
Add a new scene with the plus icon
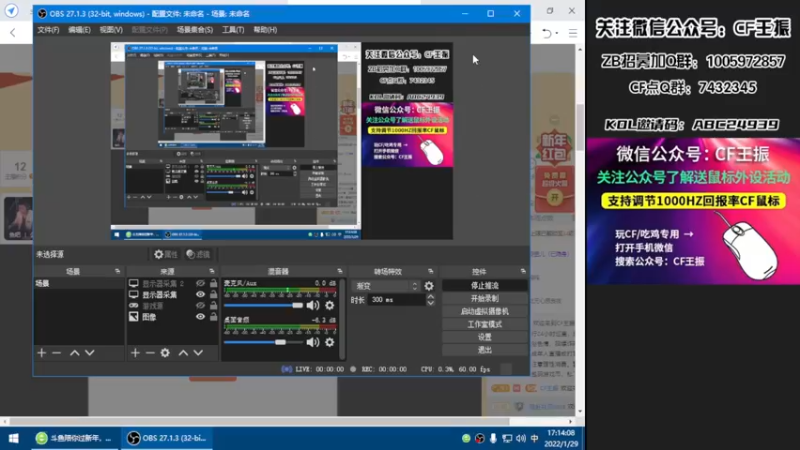(x=41, y=353)
